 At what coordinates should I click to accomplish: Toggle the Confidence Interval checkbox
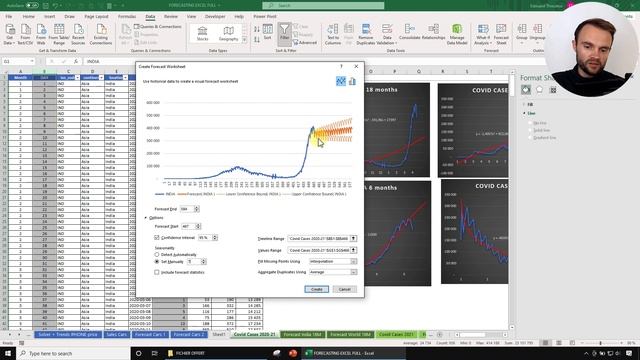tap(157, 238)
